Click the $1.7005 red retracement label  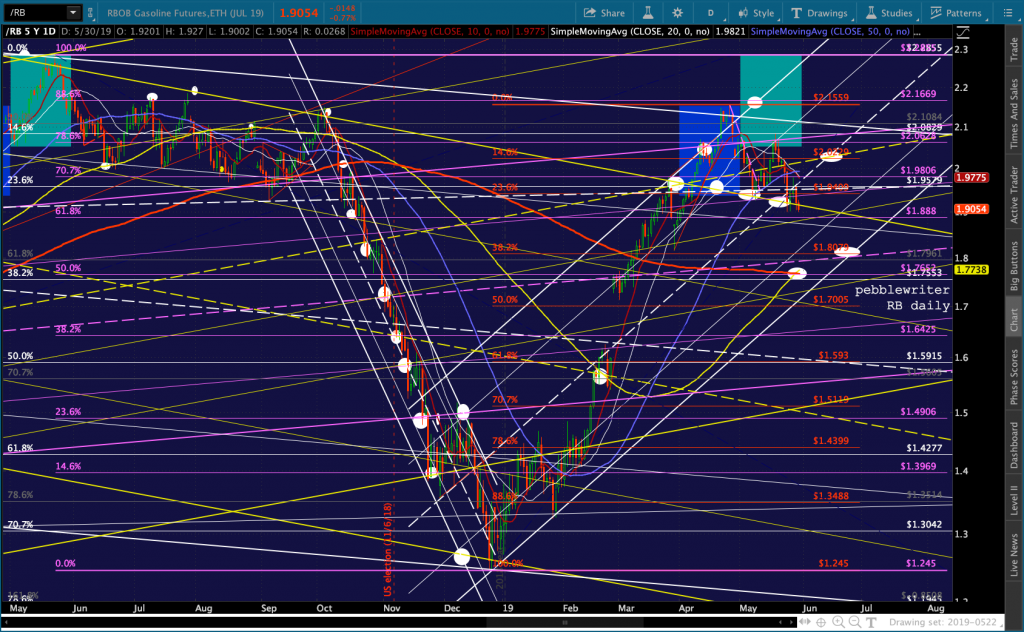pyautogui.click(x=831, y=300)
